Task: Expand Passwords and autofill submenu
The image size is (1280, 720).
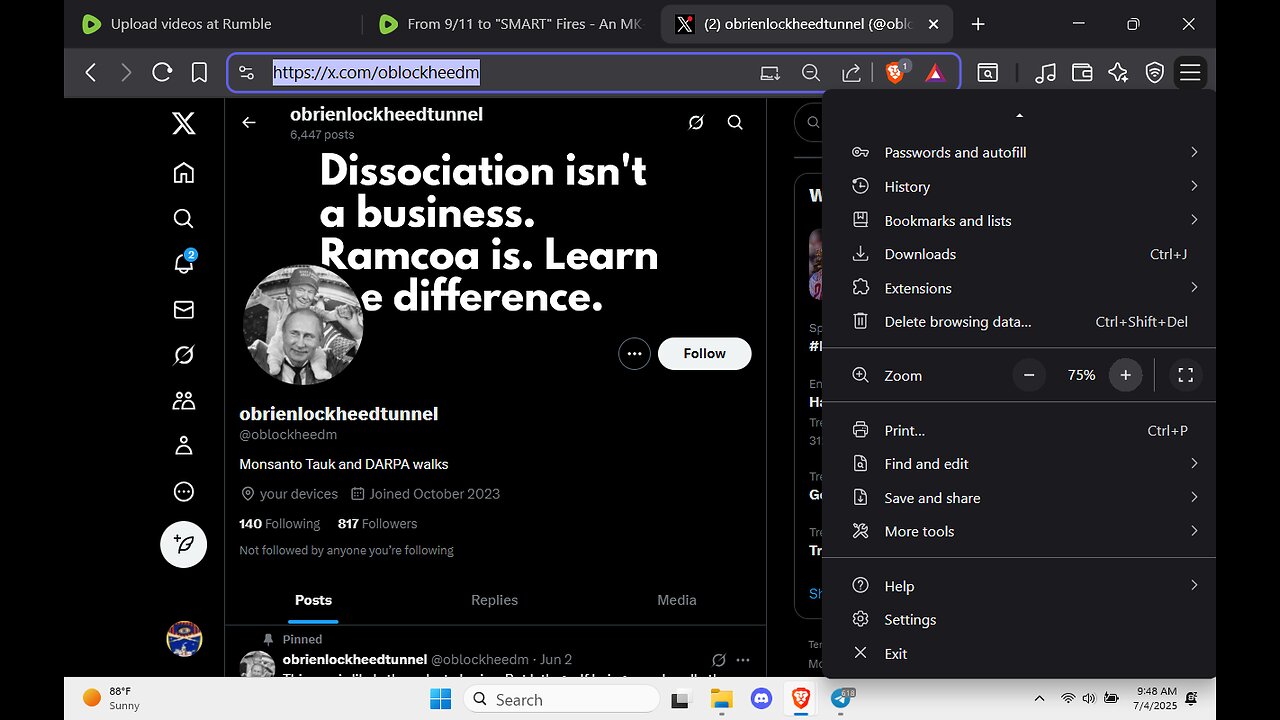Action: pyautogui.click(x=1019, y=152)
